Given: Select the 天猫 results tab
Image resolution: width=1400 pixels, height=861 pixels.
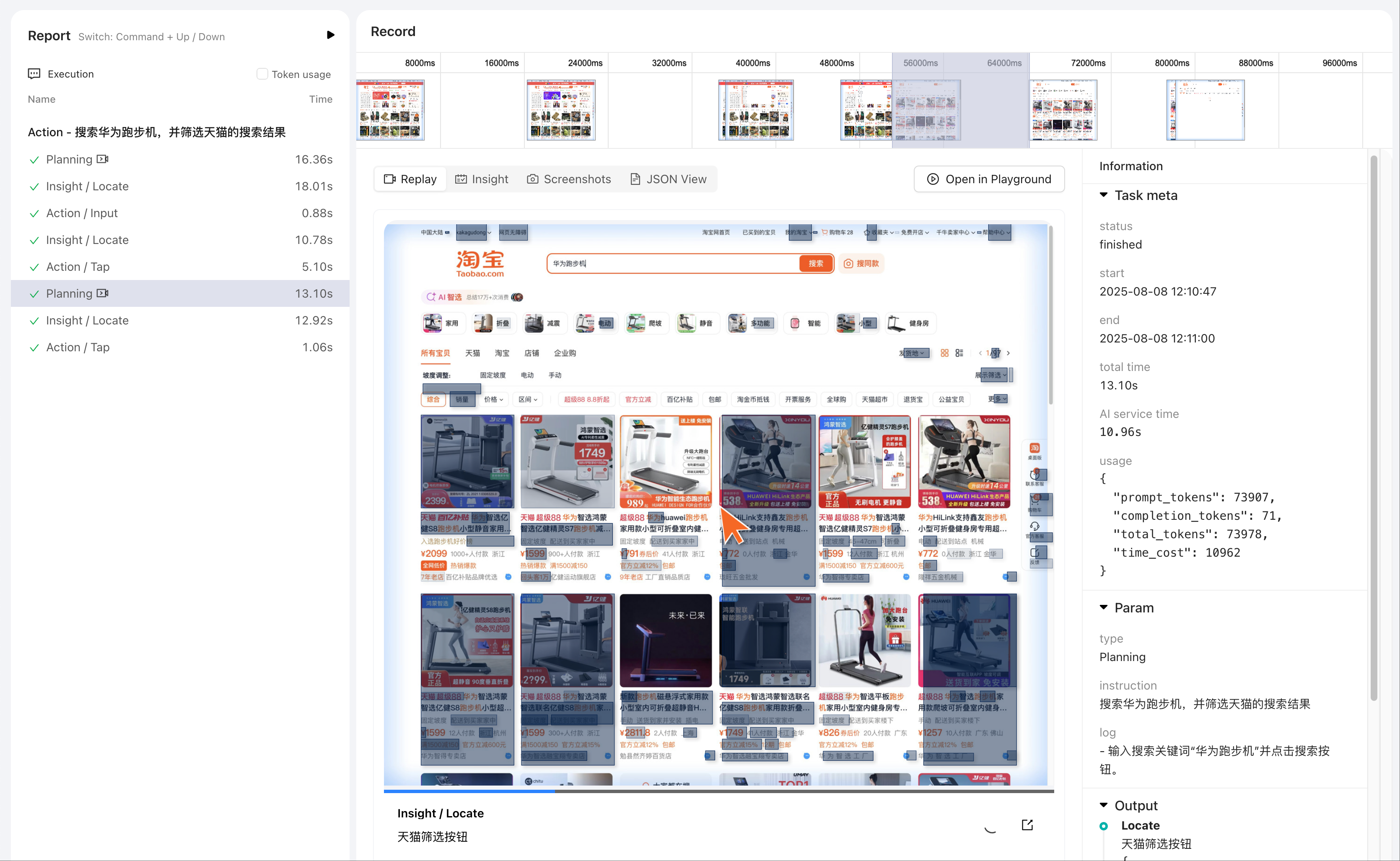Looking at the screenshot, I should 472,353.
